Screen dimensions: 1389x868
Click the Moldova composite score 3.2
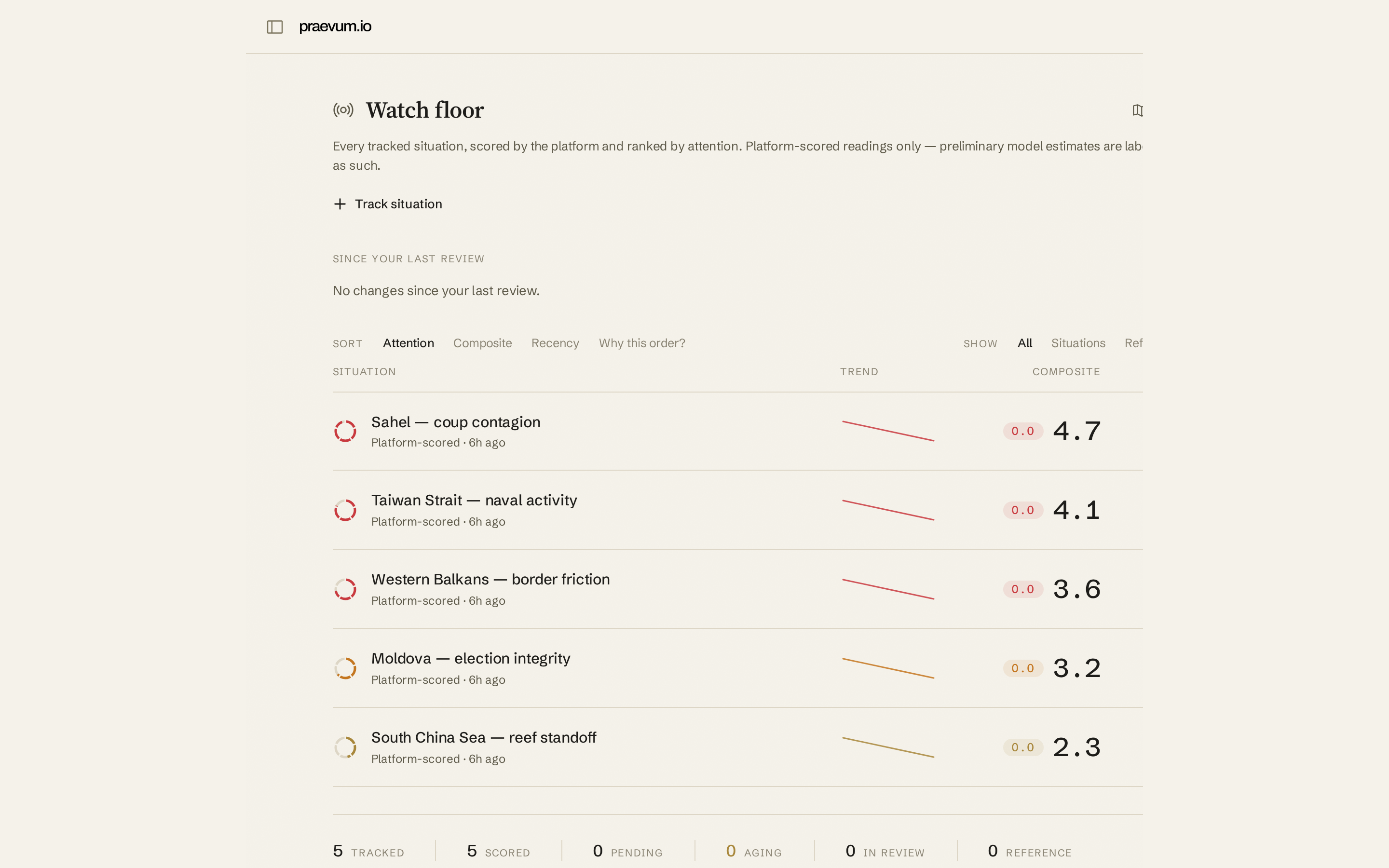[x=1077, y=668]
